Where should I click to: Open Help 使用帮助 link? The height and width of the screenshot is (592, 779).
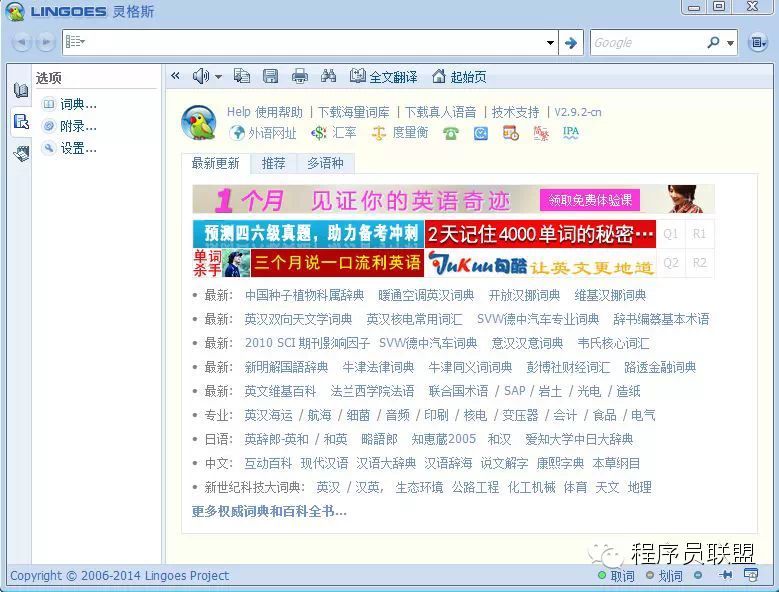click(265, 112)
